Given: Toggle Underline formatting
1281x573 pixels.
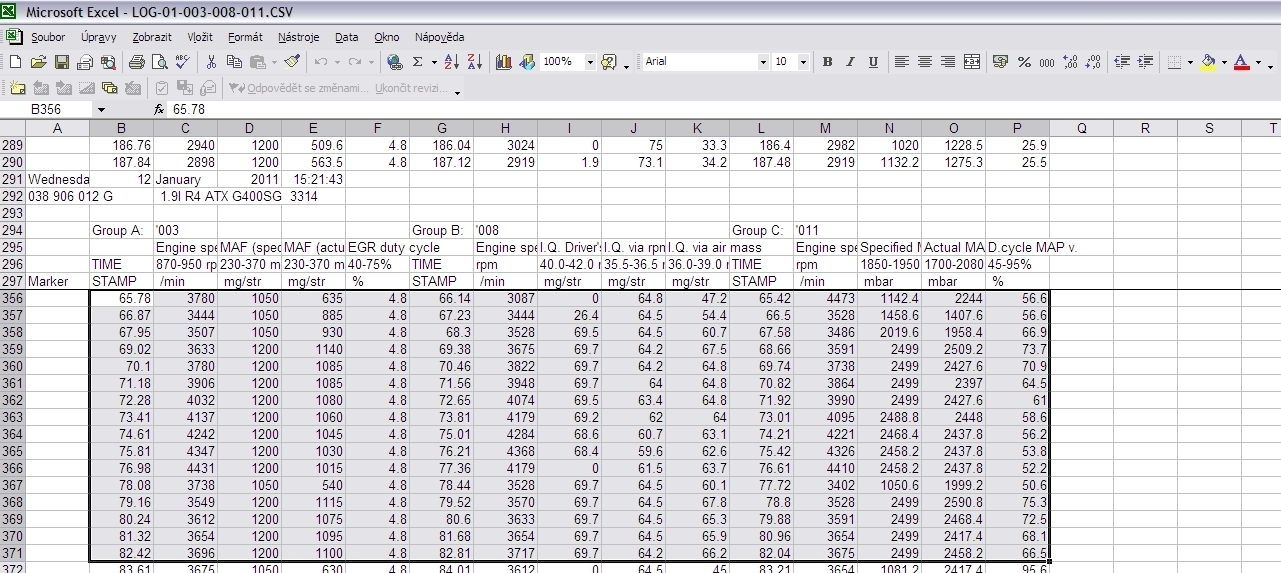Looking at the screenshot, I should (x=873, y=62).
